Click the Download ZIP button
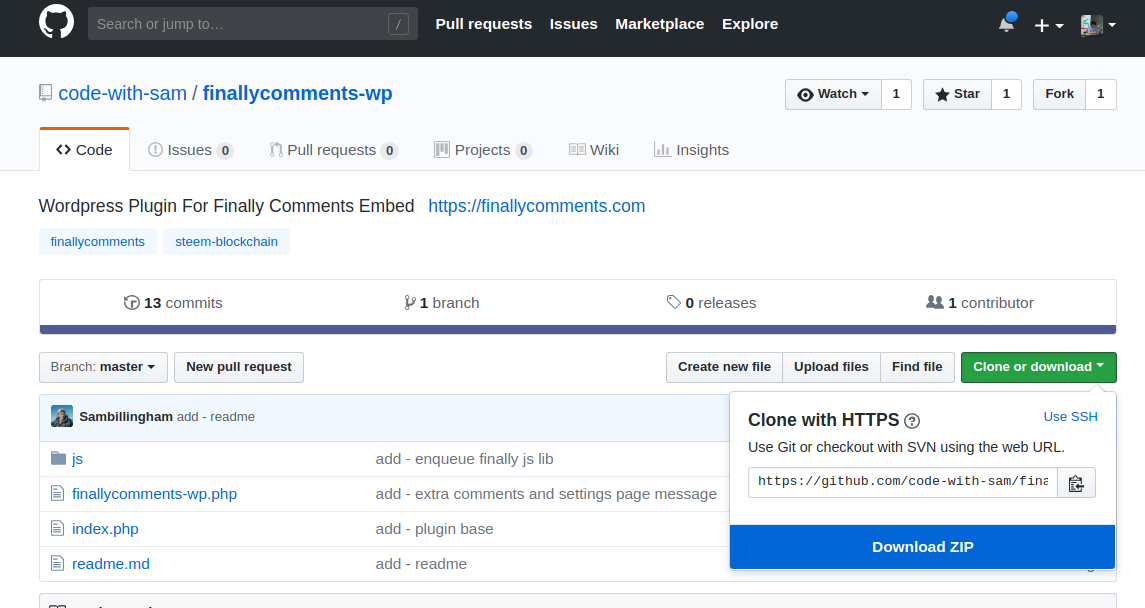The width and height of the screenshot is (1145, 608). 922,547
